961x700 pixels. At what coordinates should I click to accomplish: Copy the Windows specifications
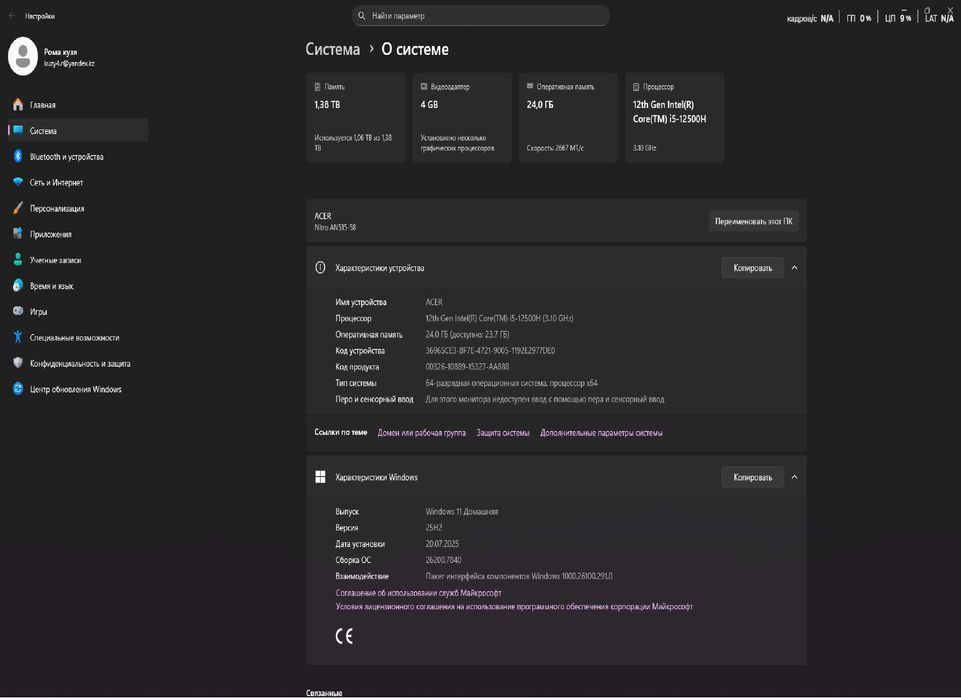click(752, 477)
